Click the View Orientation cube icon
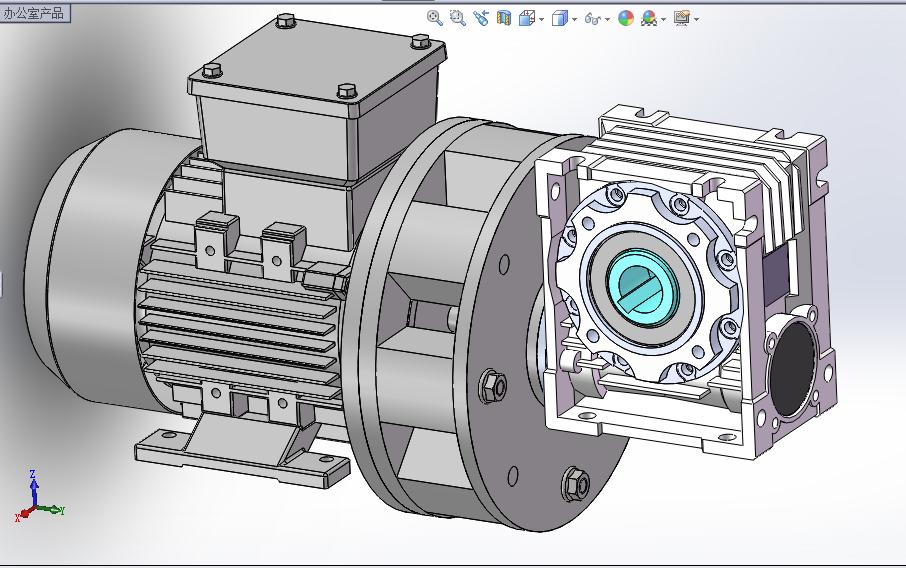 [x=526, y=18]
